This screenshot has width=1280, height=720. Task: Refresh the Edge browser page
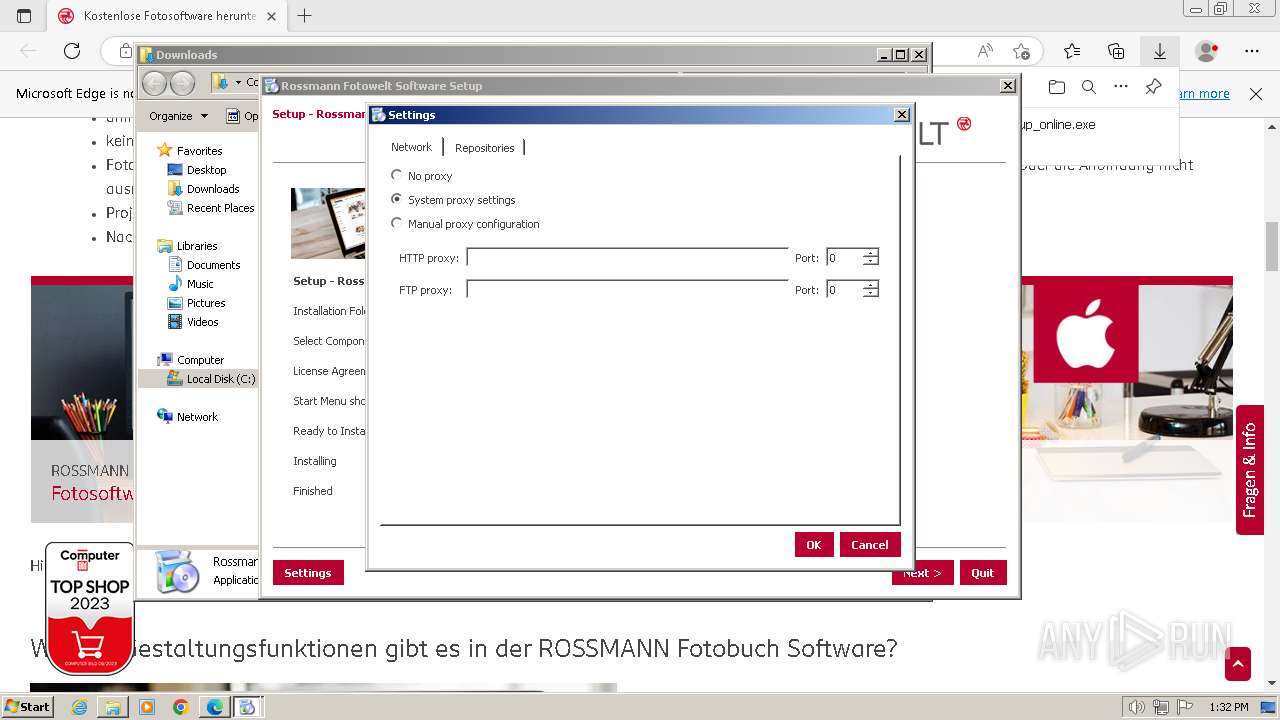[72, 51]
